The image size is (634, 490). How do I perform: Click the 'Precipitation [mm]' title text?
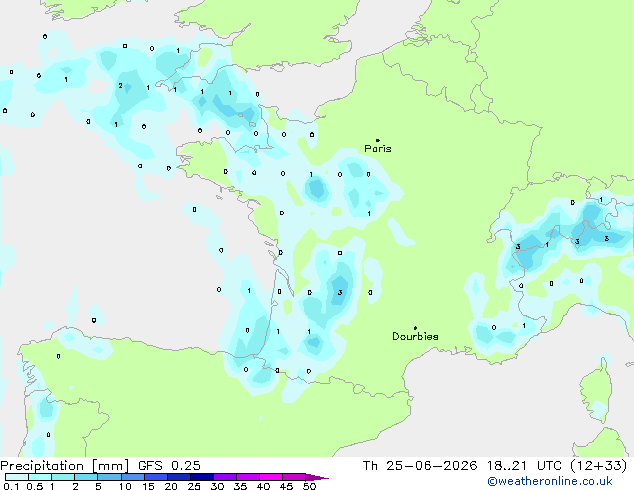(64, 466)
